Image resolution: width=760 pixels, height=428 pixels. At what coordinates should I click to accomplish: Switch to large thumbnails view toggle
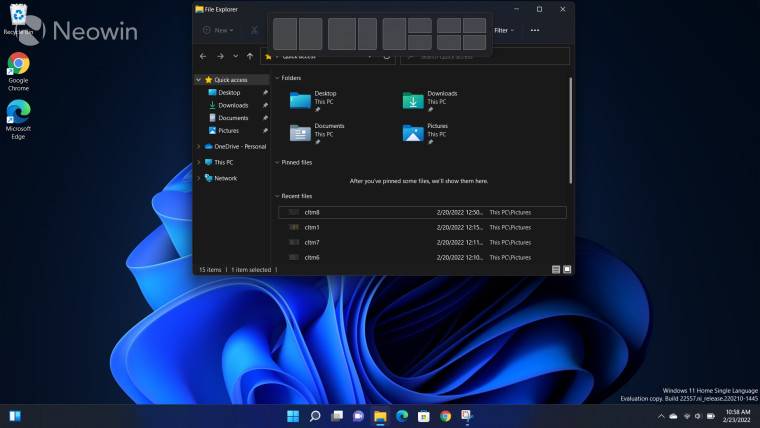[x=567, y=269]
